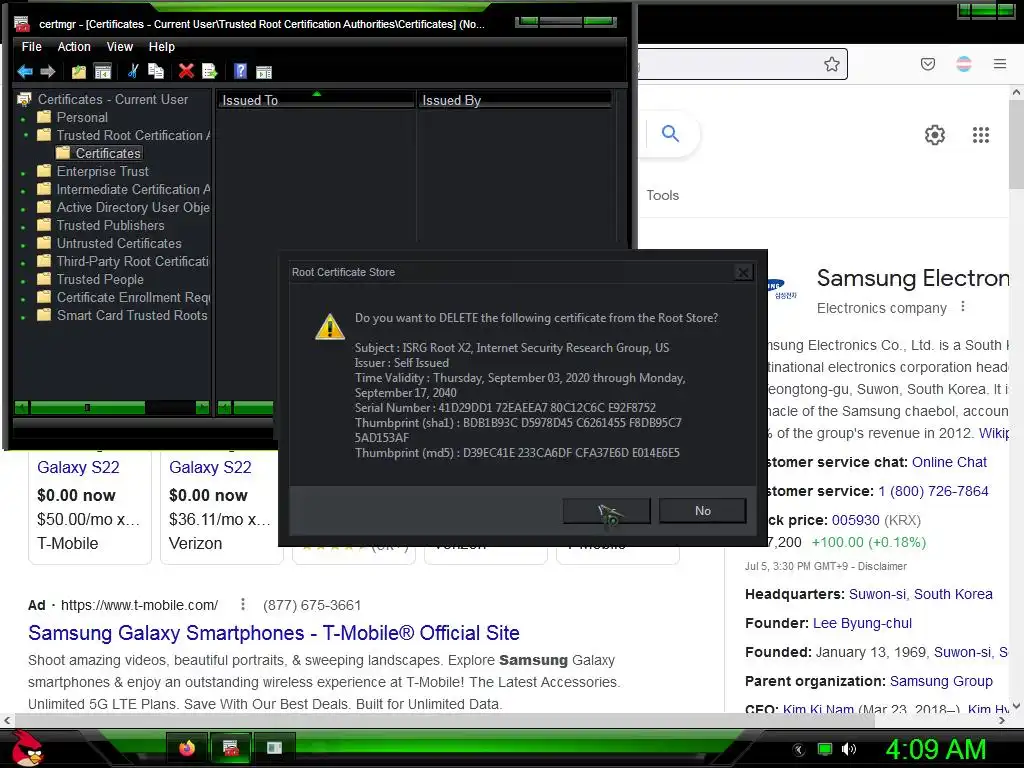Toggle the show/hide console tree icon
Screen dimensions: 1024x768
point(103,72)
